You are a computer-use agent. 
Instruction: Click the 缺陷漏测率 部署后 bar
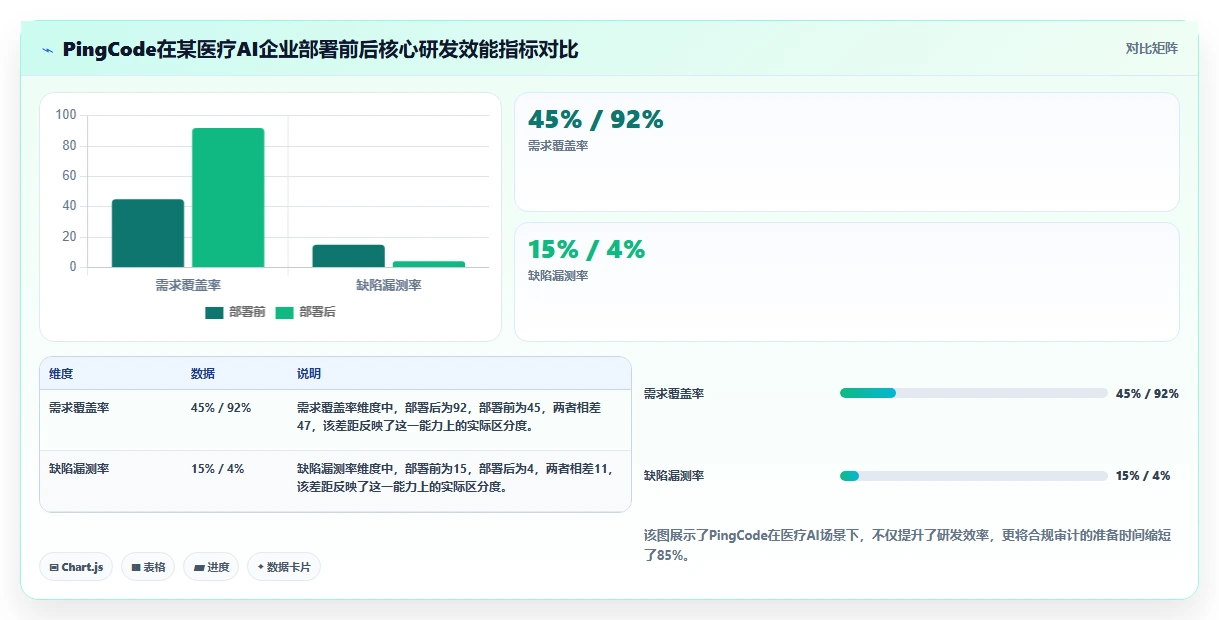click(428, 264)
